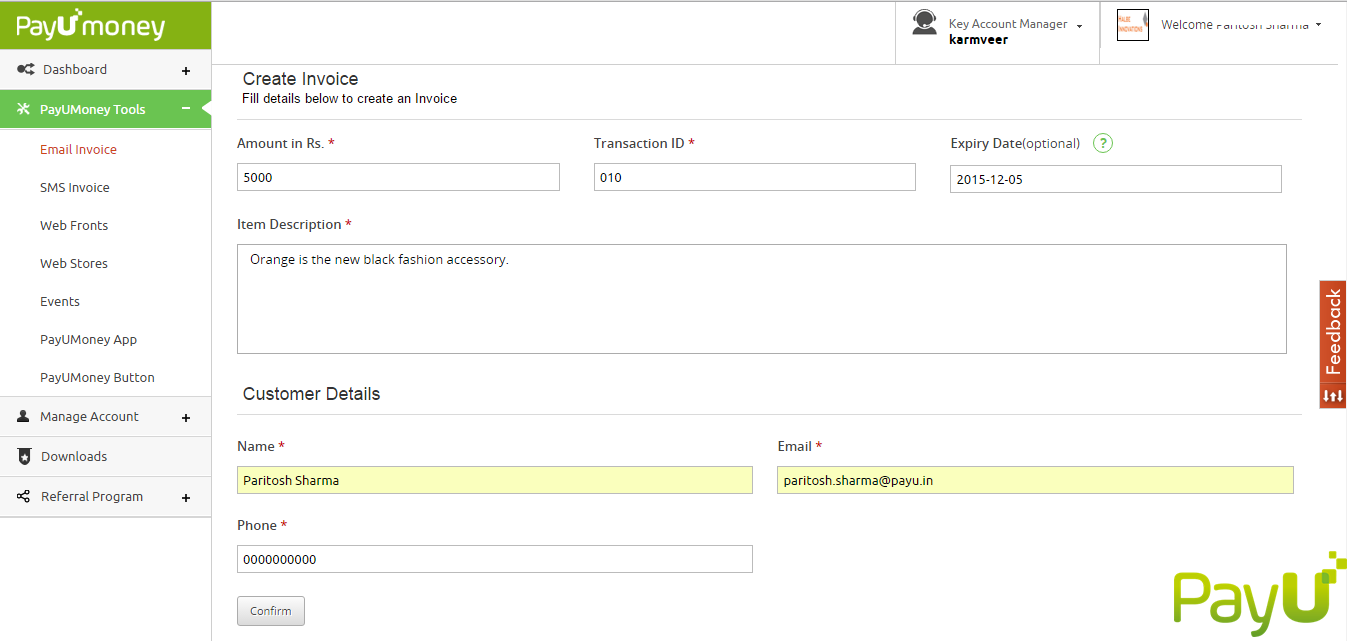
Task: Click the Create Invoice heading
Action: pyautogui.click(x=300, y=79)
